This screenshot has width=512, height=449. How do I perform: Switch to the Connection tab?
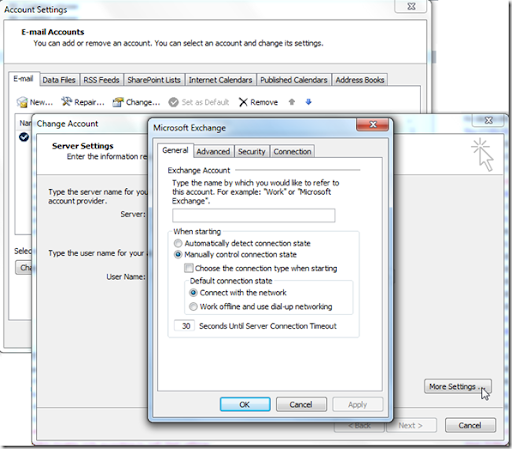[292, 151]
